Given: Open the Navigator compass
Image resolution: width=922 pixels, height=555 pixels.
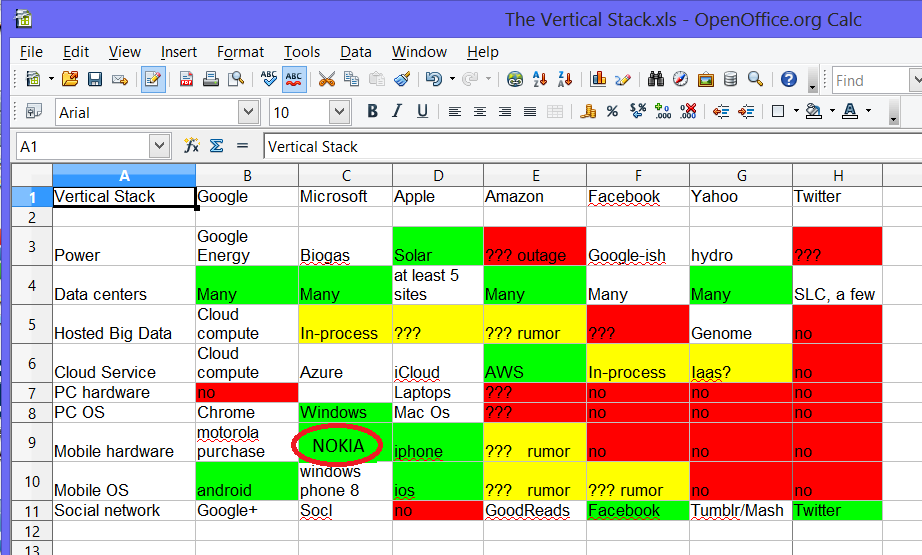Looking at the screenshot, I should (680, 79).
